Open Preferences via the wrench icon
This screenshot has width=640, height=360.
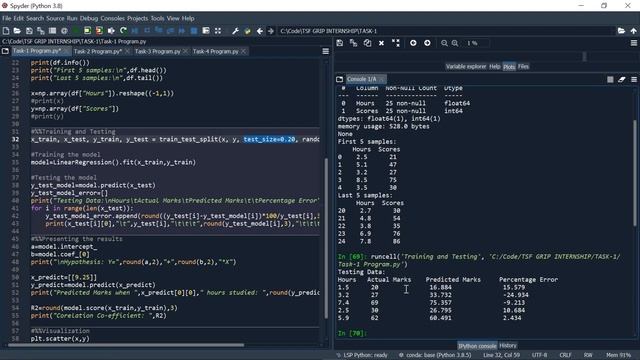tap(236, 31)
